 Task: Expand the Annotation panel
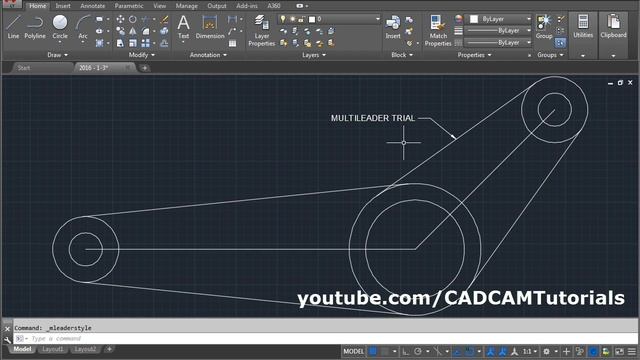208,55
